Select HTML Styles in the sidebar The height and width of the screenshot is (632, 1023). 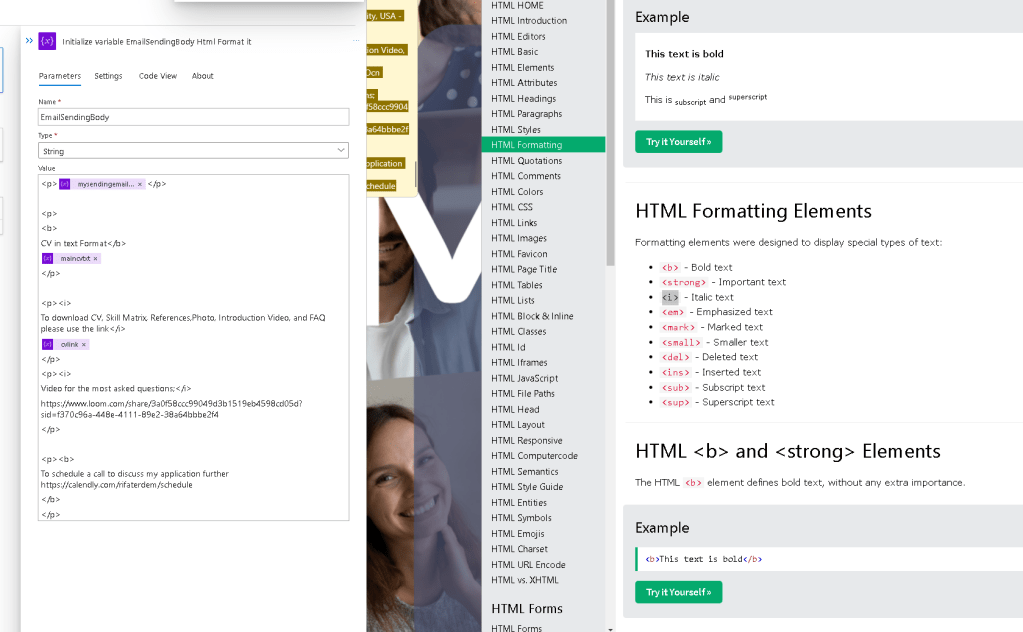pyautogui.click(x=516, y=130)
